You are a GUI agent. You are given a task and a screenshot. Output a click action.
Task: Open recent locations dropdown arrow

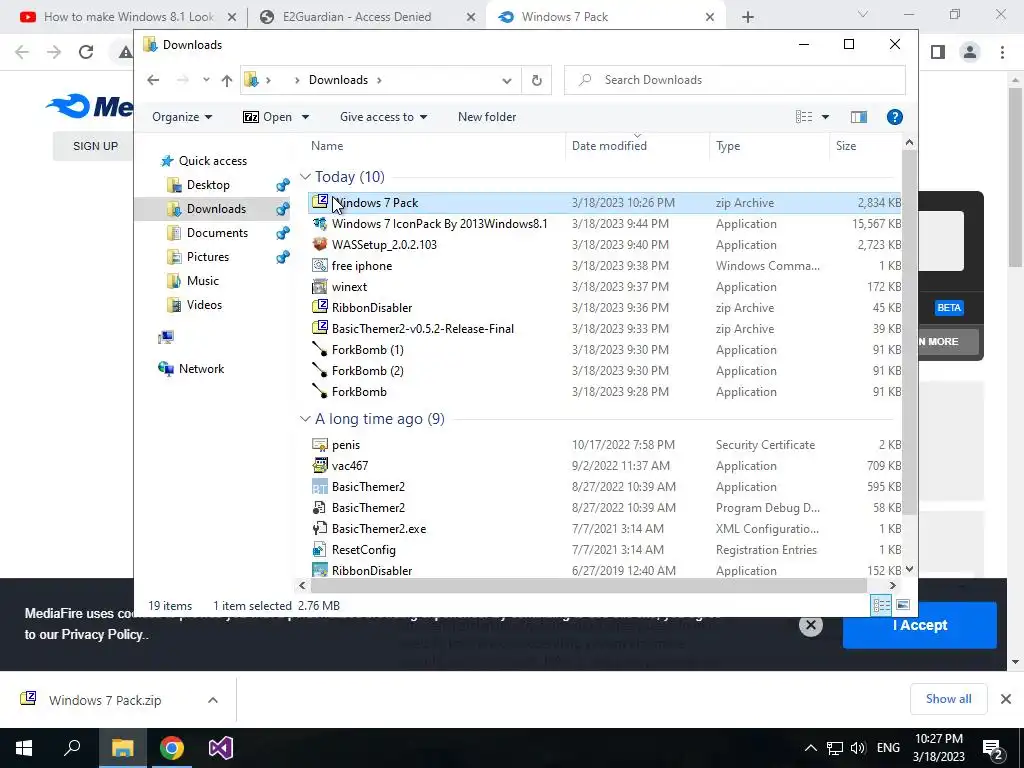(x=206, y=80)
